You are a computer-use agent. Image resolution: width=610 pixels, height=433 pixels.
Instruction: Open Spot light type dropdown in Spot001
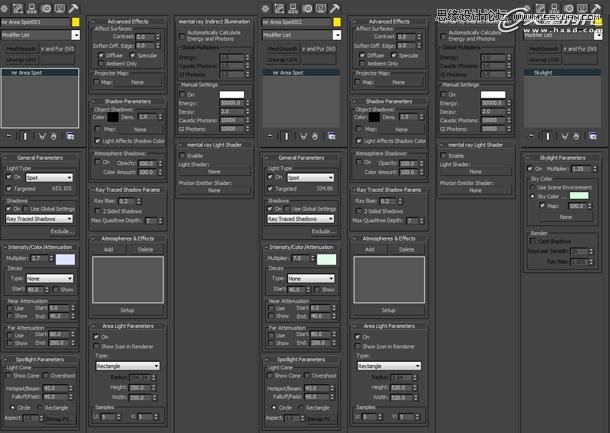pos(49,178)
